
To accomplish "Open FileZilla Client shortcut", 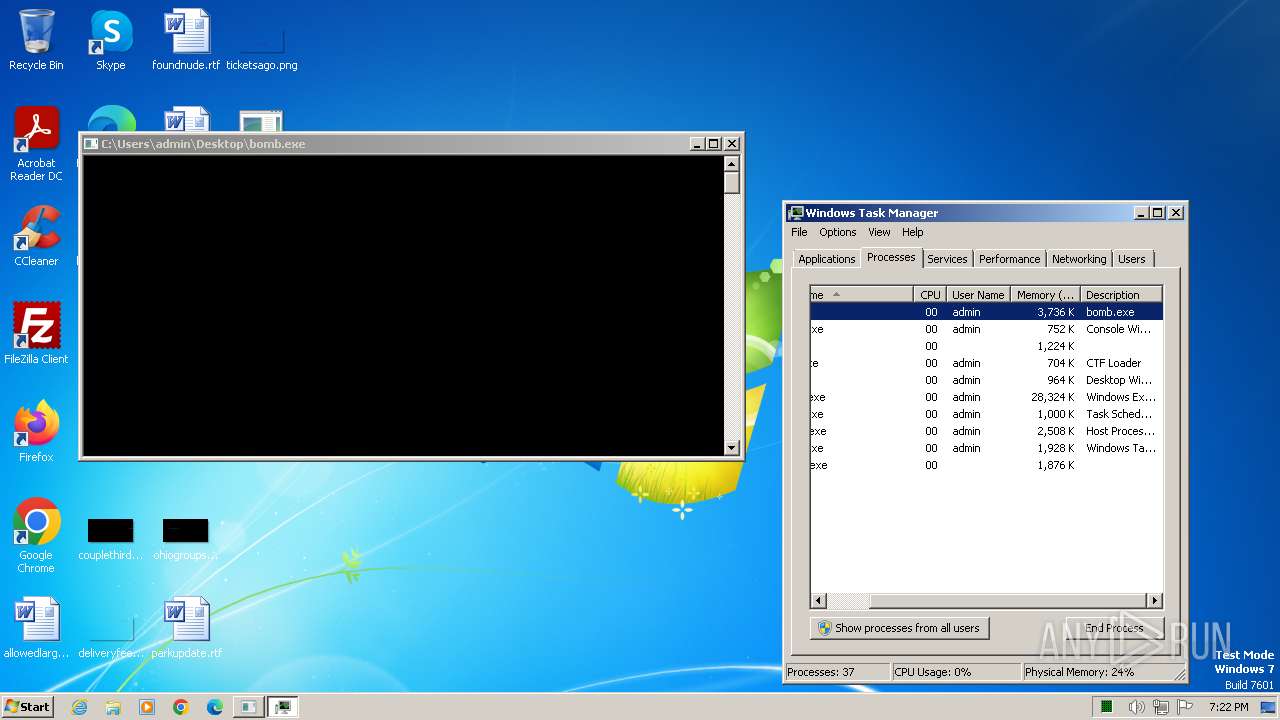I will (36, 333).
